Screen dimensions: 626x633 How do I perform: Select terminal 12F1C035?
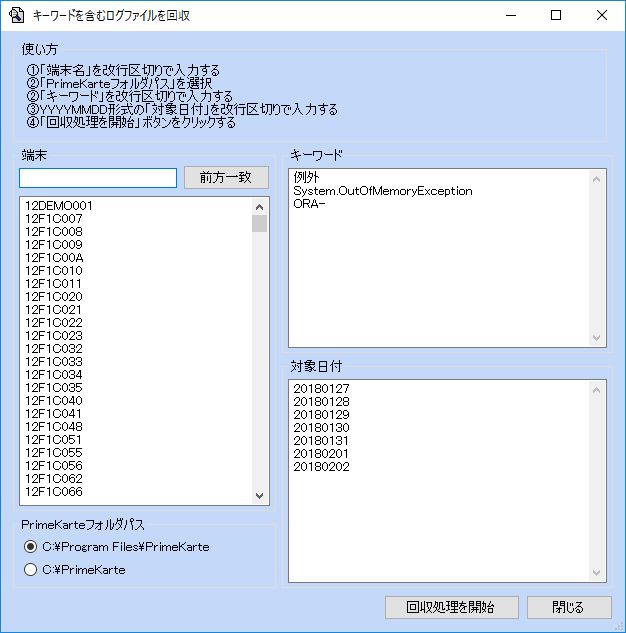coord(54,388)
